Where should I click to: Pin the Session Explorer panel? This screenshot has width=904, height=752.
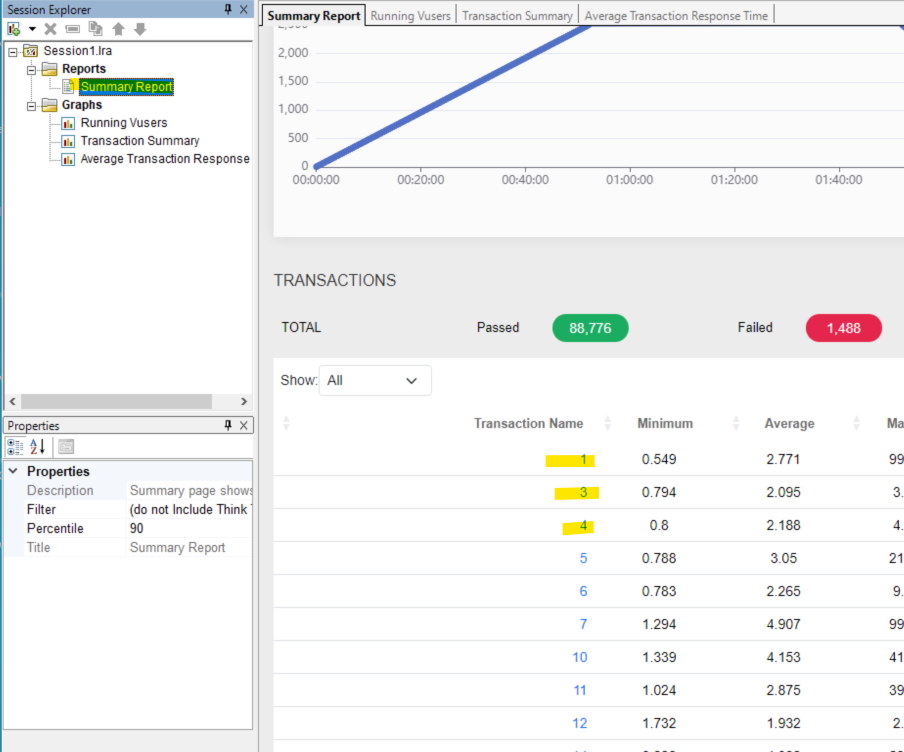click(x=228, y=9)
